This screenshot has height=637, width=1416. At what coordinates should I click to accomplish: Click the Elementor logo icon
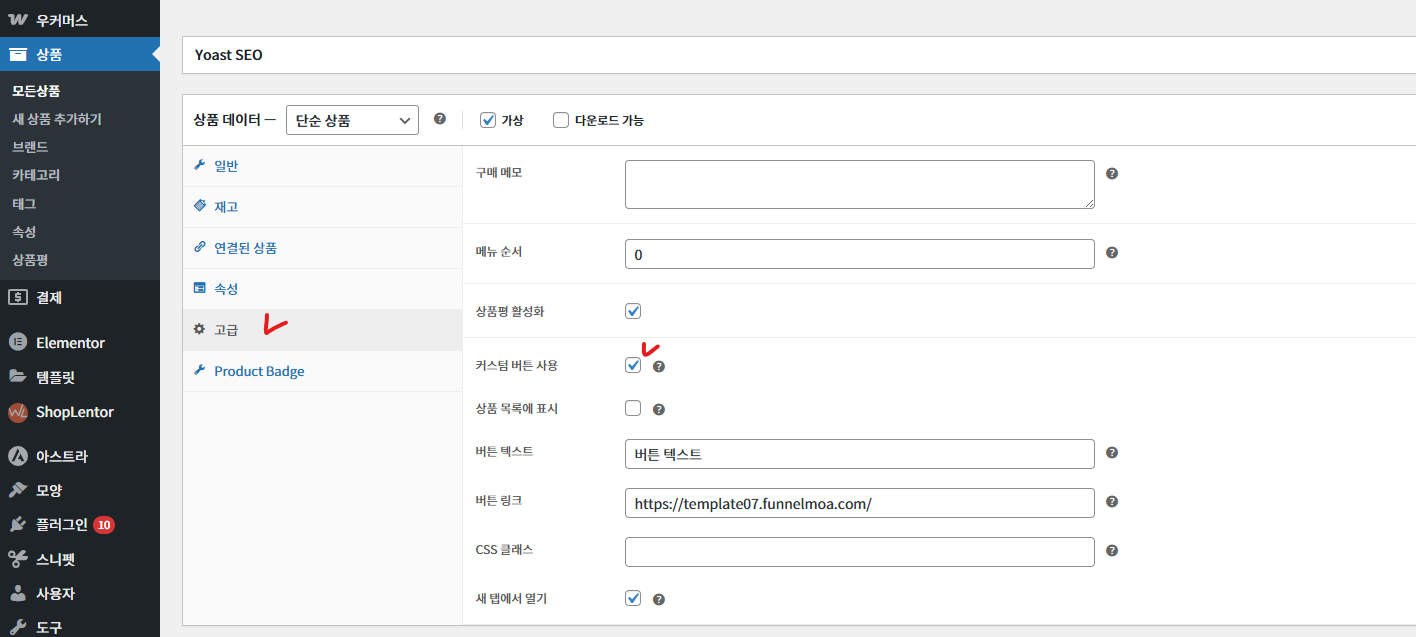17,342
